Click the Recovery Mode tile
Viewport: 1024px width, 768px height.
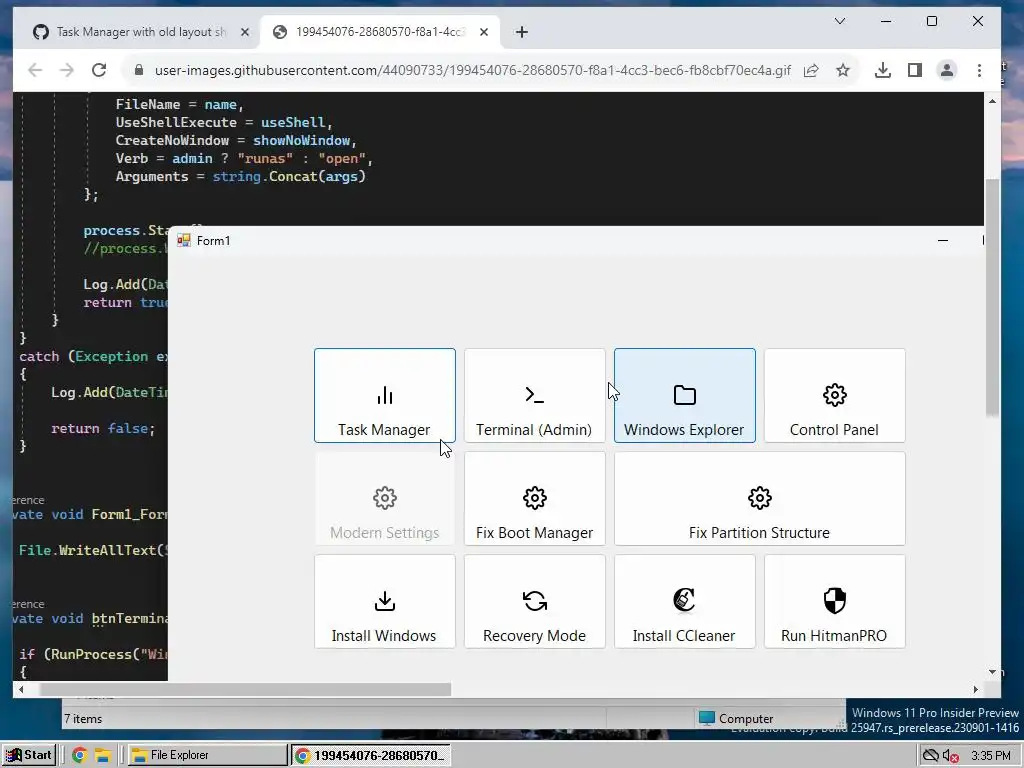[x=534, y=601]
